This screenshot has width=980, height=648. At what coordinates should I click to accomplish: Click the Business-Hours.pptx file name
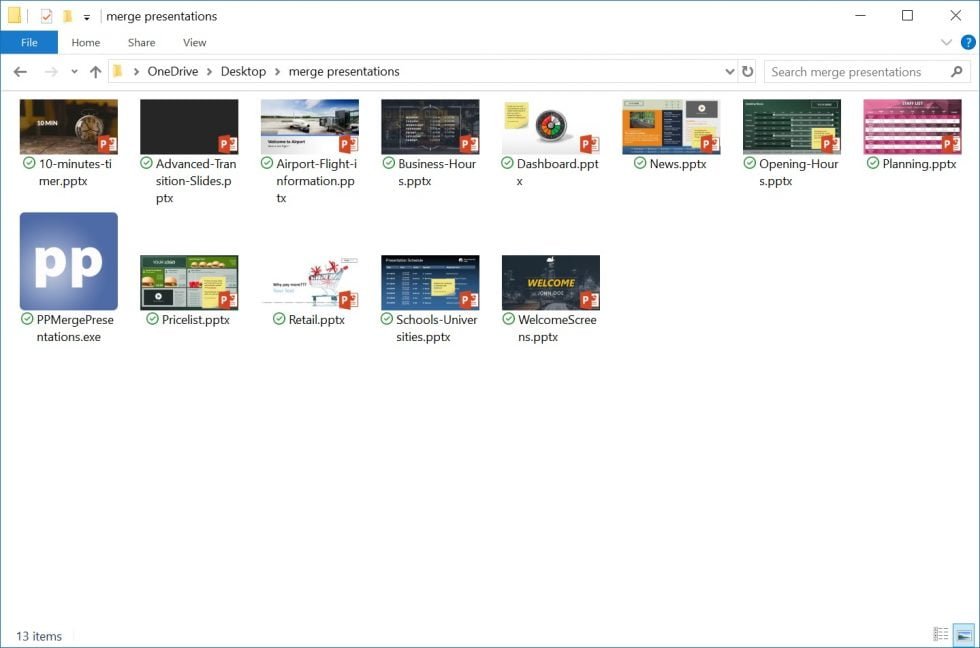pyautogui.click(x=437, y=172)
